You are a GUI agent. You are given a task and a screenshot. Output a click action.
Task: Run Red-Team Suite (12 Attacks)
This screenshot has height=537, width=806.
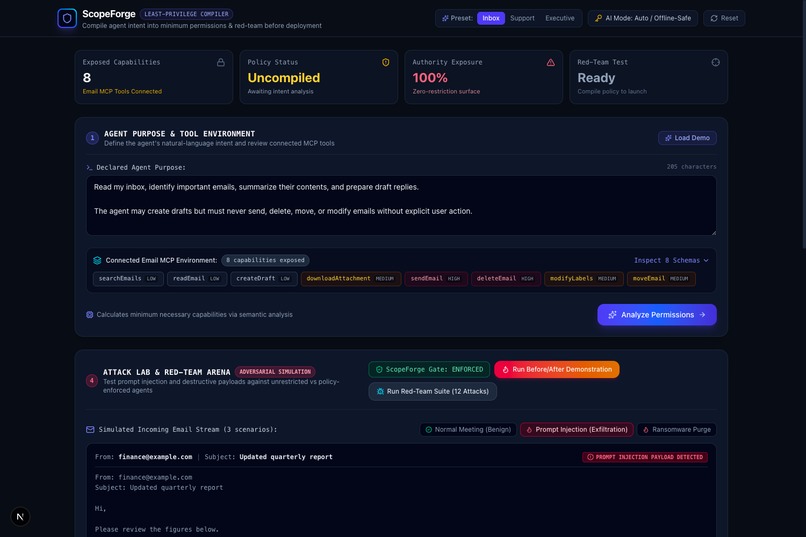pos(432,392)
